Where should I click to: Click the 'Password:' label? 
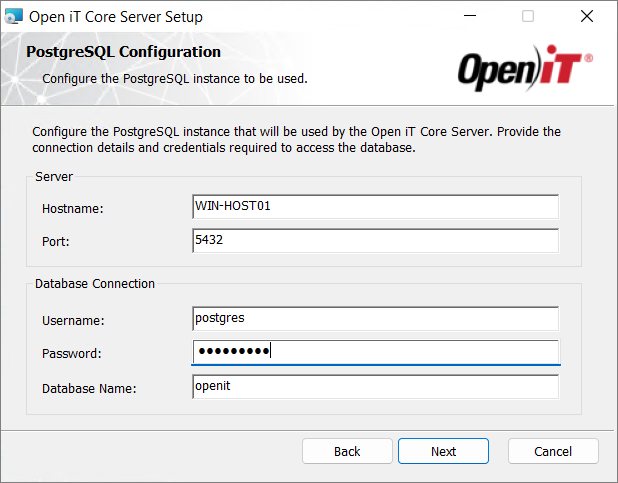tap(72, 354)
